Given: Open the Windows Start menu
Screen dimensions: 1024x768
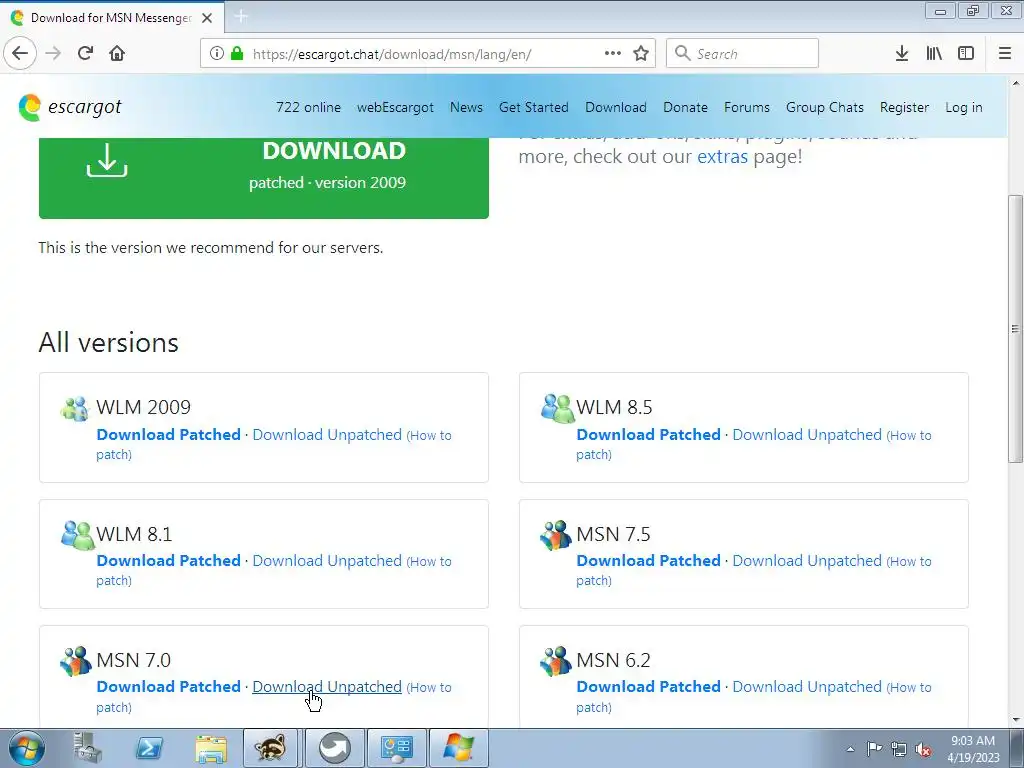Looking at the screenshot, I should 26,748.
